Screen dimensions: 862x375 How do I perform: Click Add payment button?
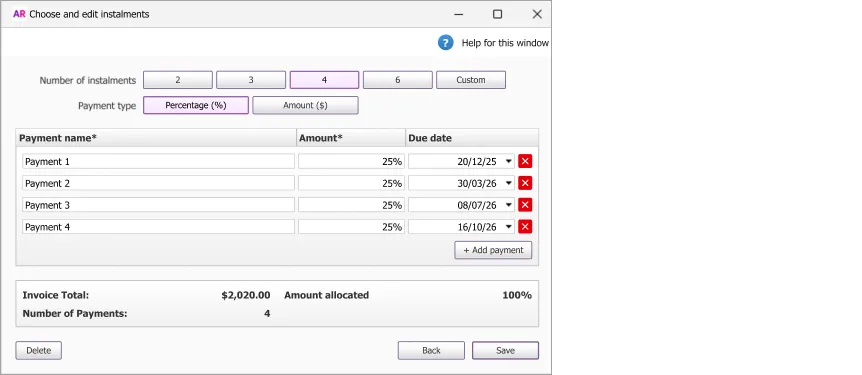click(493, 250)
